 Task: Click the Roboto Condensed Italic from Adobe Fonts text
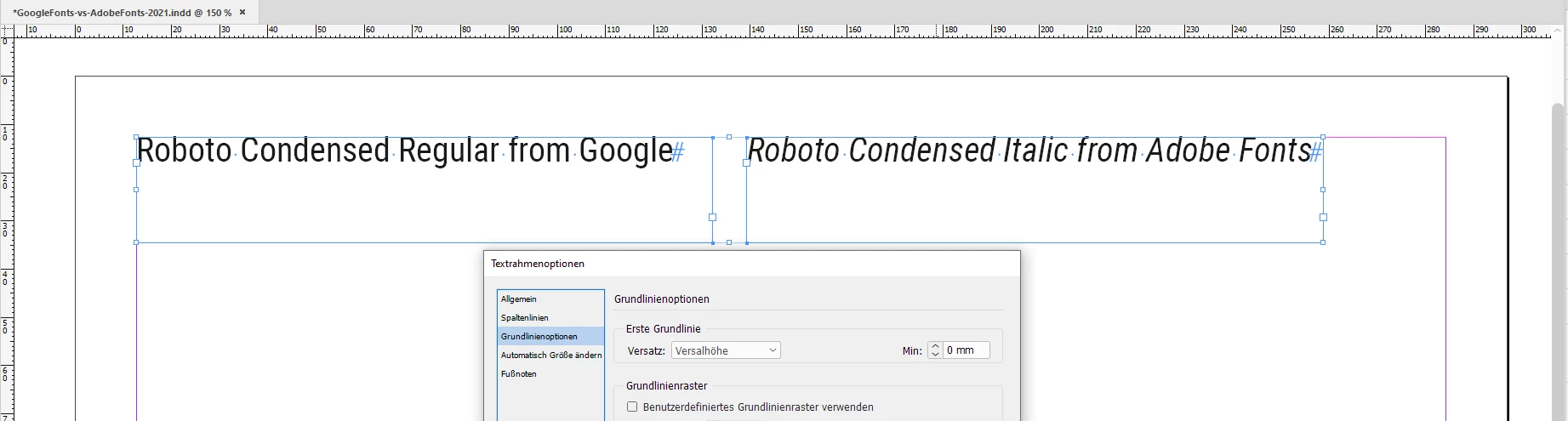[1029, 151]
